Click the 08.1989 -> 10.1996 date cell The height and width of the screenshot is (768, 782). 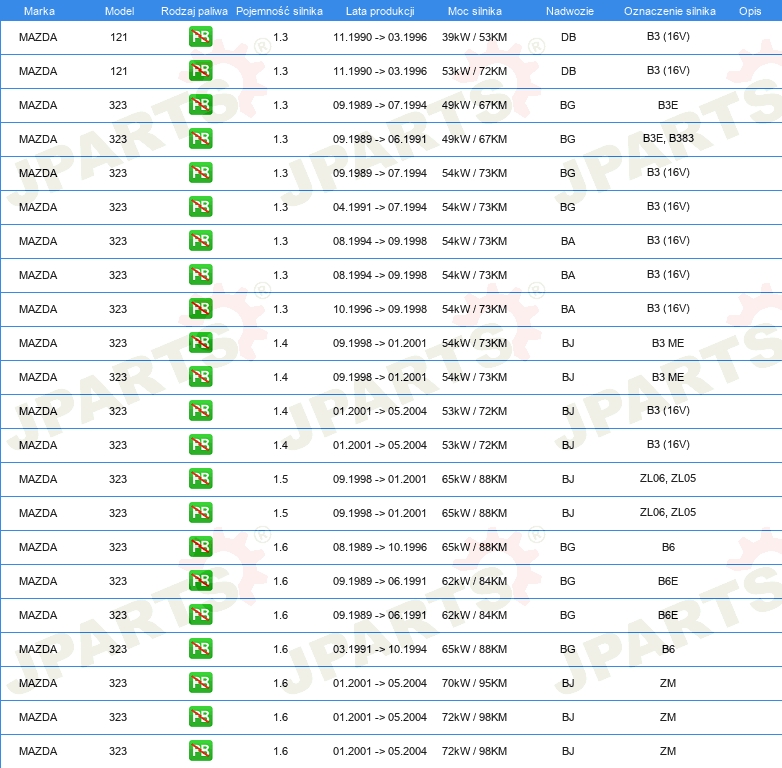pyautogui.click(x=380, y=547)
